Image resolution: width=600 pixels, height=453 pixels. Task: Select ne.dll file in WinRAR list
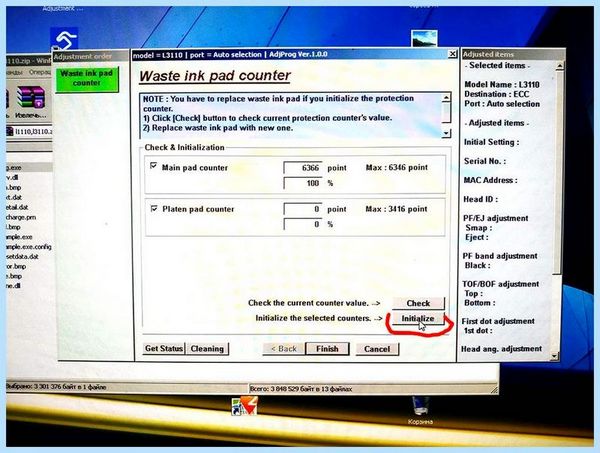(13, 286)
